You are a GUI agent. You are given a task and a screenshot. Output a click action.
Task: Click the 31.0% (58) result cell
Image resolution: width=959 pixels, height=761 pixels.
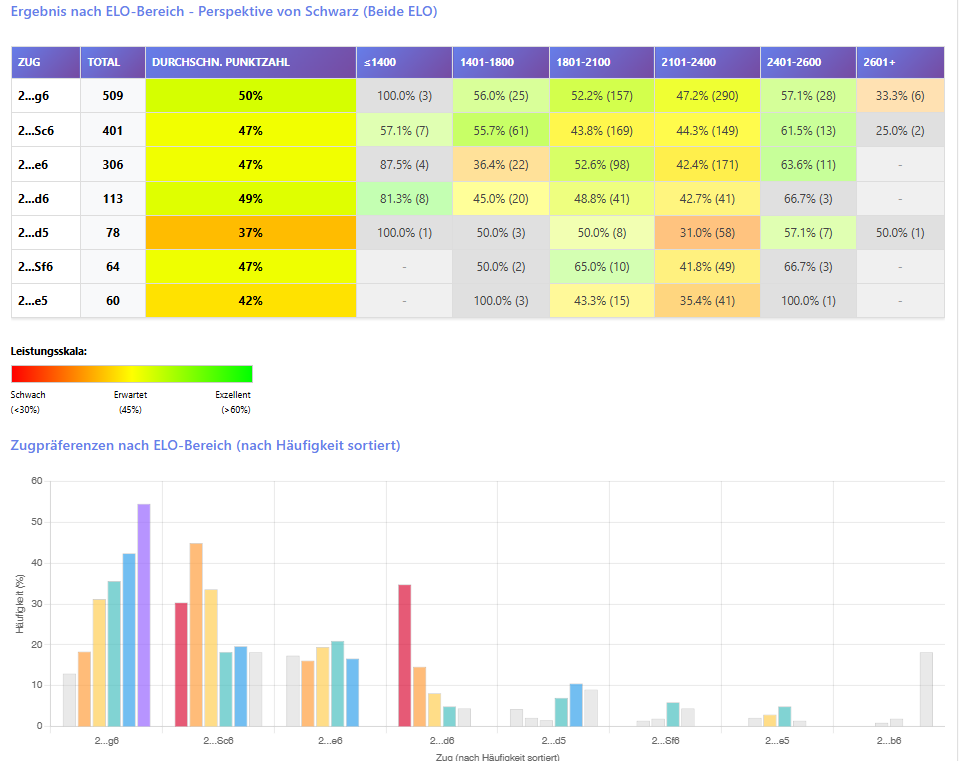(x=705, y=233)
